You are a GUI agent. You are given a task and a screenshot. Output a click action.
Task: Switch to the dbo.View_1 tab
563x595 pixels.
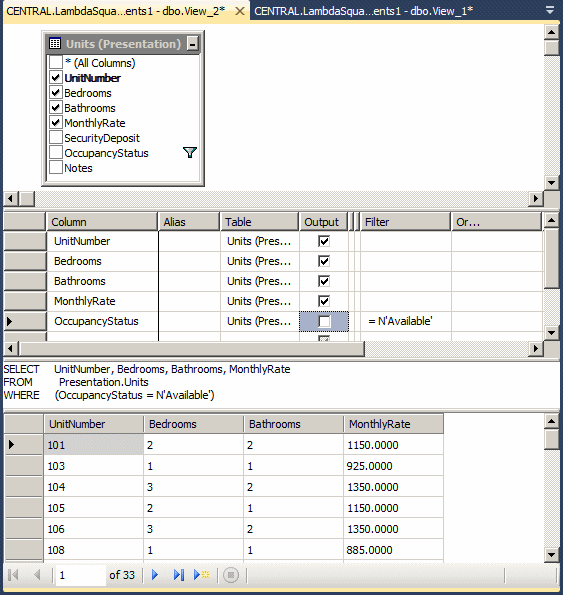tap(363, 11)
